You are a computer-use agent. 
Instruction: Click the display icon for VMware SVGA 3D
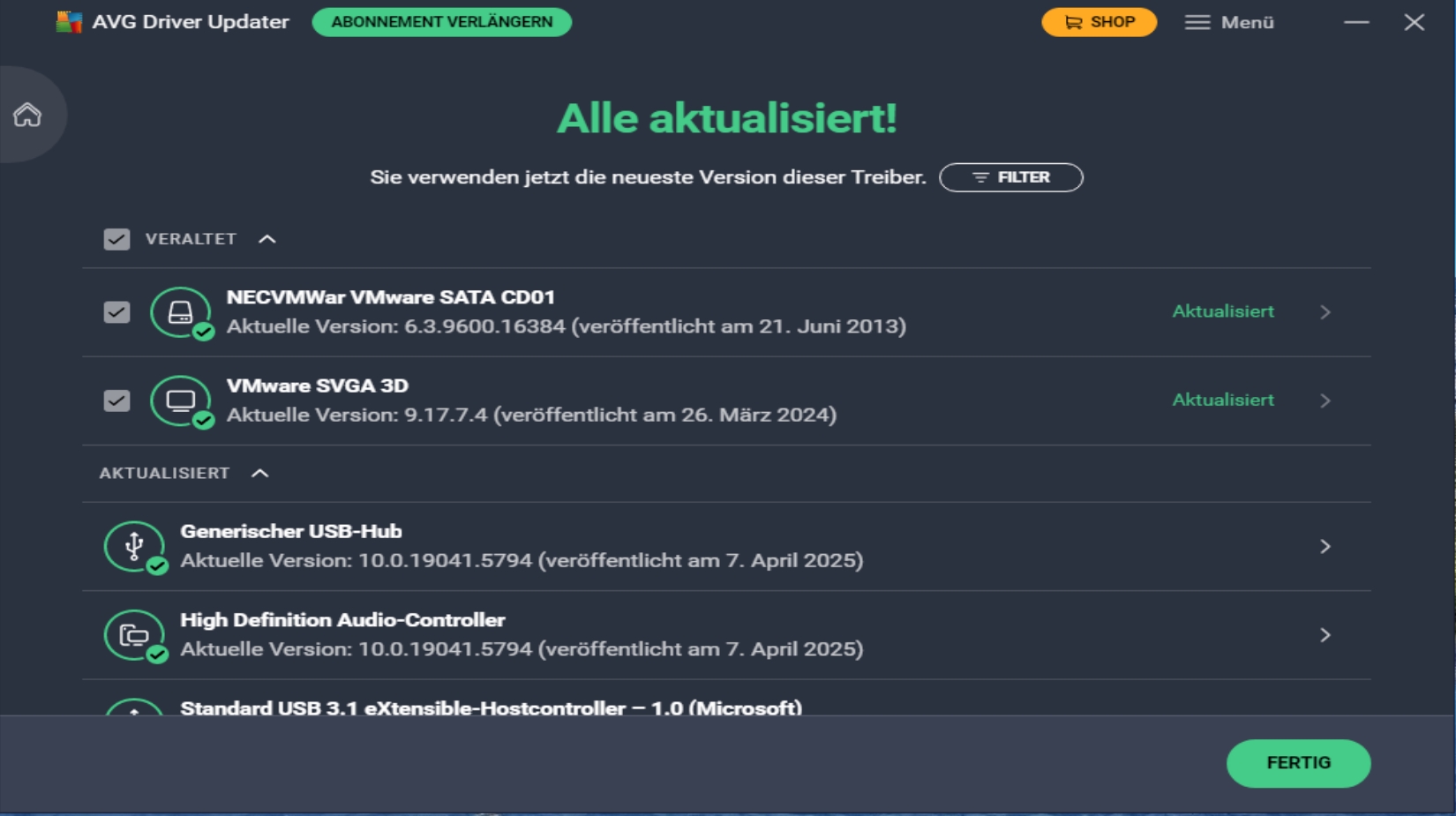pyautogui.click(x=181, y=401)
